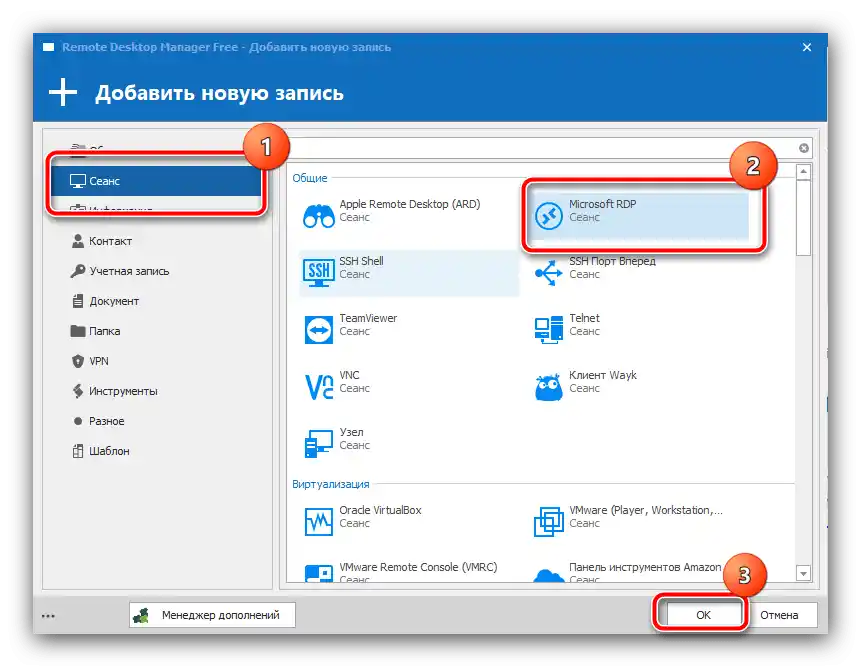This screenshot has width=861, height=667.
Task: Open the Сеанс category
Action: pos(156,181)
